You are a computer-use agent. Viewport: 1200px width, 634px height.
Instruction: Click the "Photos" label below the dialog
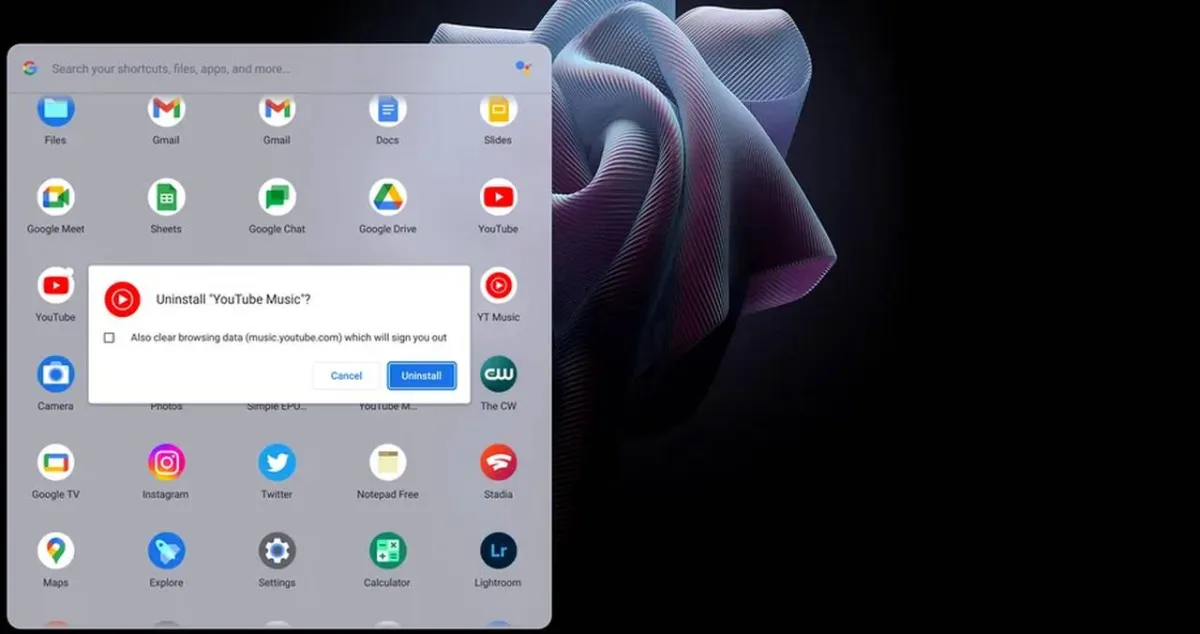pos(166,407)
